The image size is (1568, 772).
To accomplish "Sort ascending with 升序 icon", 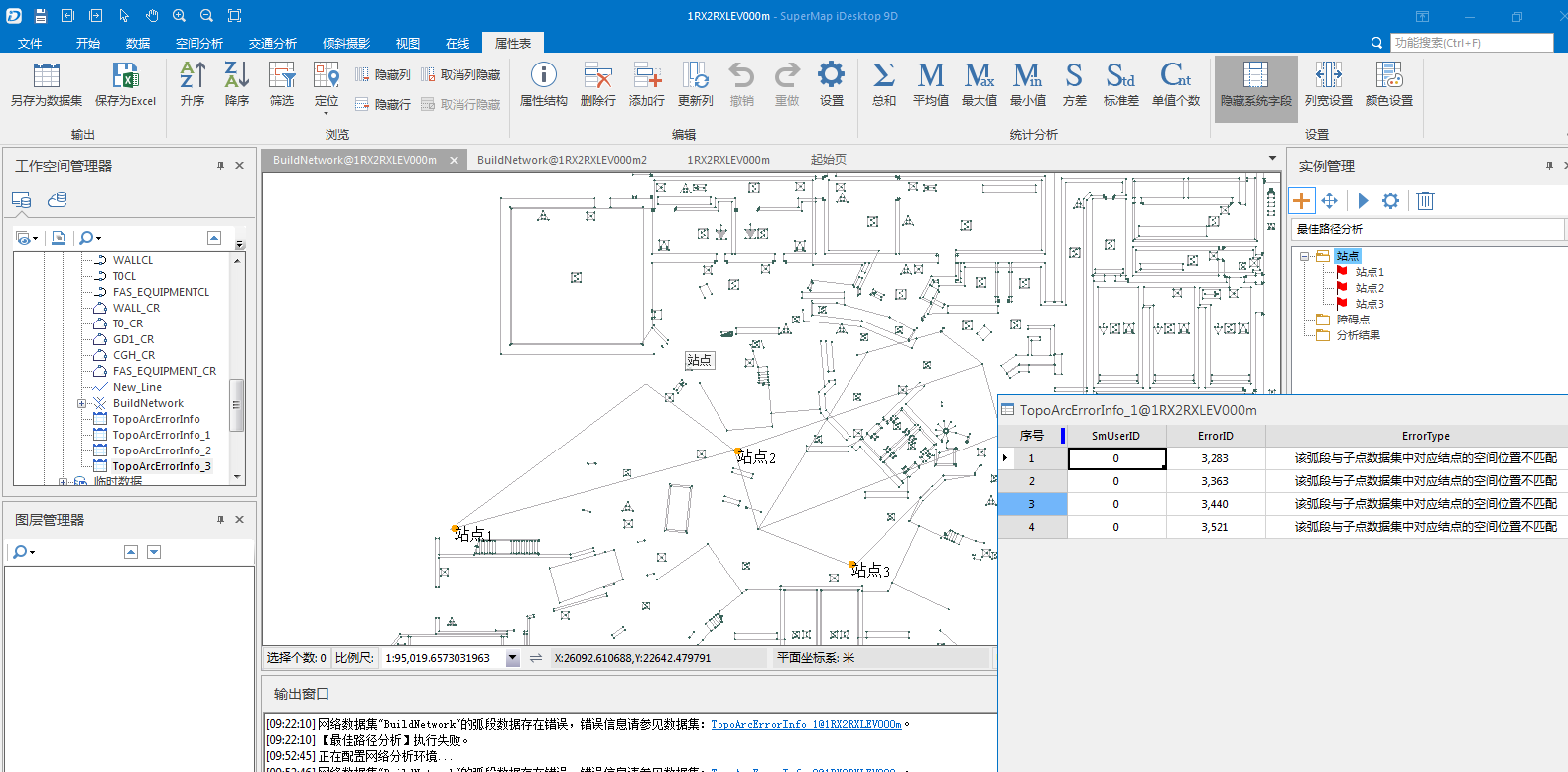I will point(193,84).
